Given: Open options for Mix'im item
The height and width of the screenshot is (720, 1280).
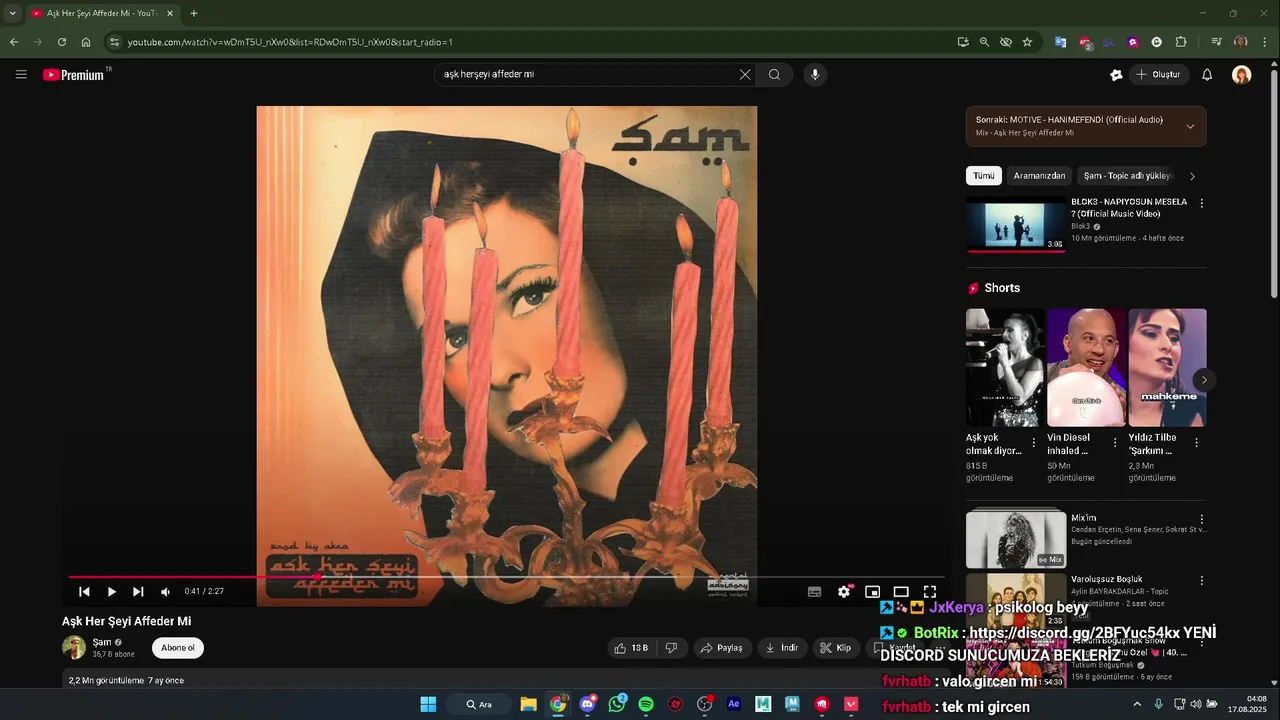Looking at the screenshot, I should [1201, 520].
